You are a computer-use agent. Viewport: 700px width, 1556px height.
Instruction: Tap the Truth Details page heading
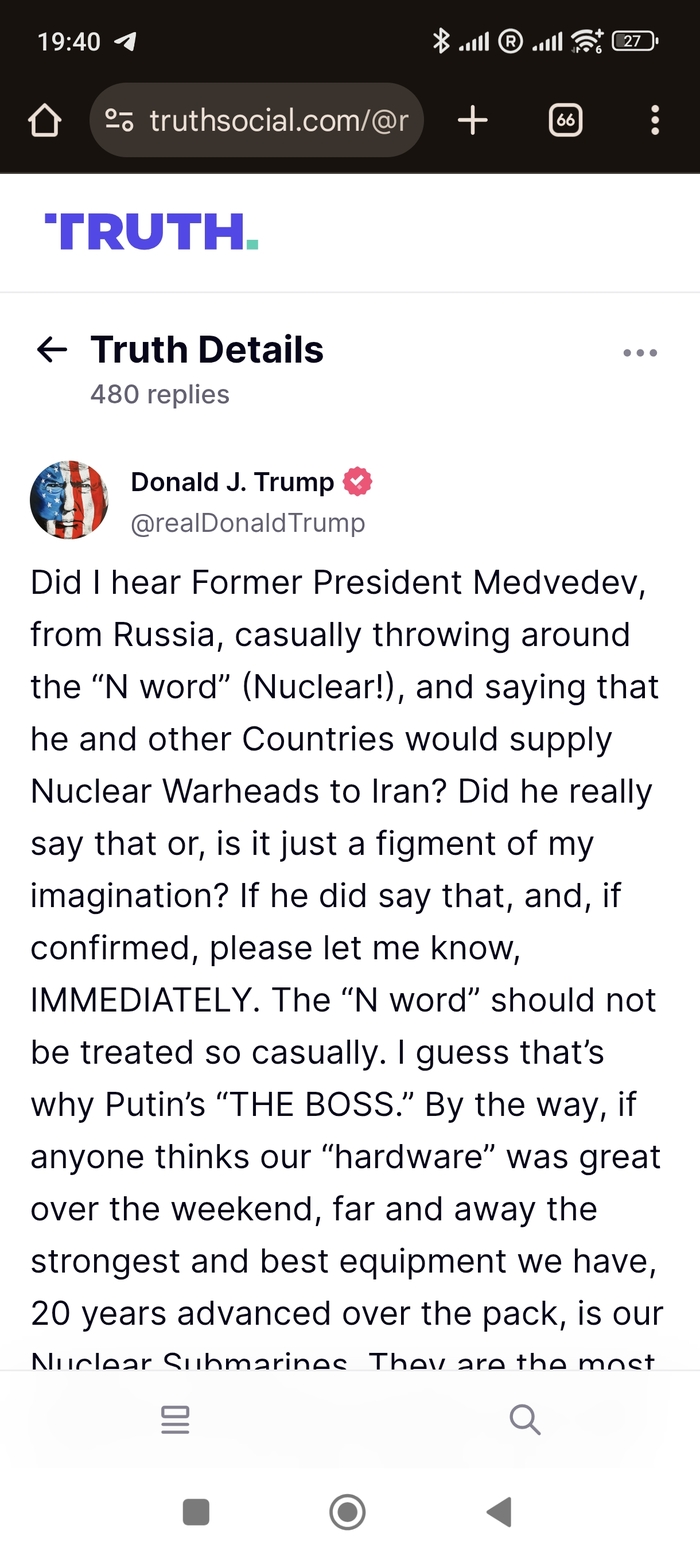coord(207,349)
